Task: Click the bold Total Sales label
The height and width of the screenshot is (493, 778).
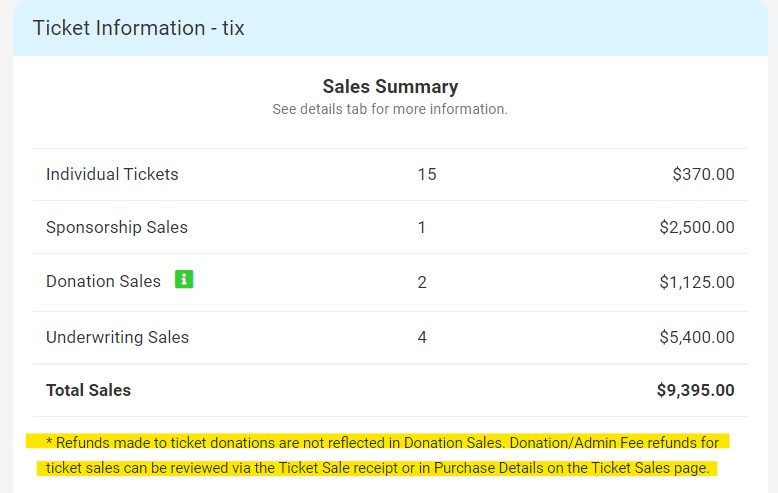Action: click(x=88, y=390)
